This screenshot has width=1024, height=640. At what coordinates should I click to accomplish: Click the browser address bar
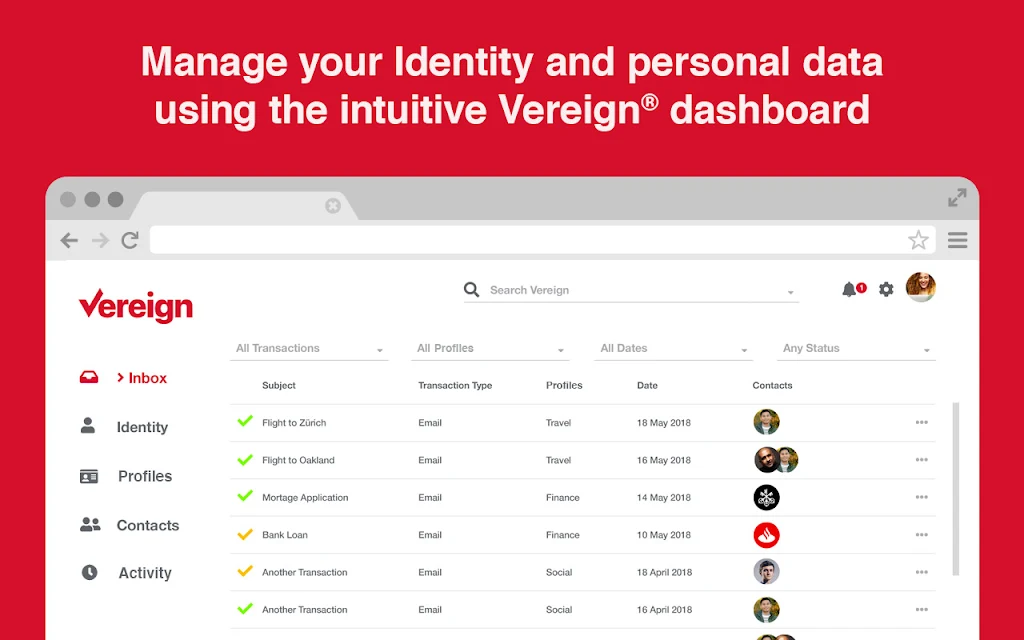click(x=543, y=240)
